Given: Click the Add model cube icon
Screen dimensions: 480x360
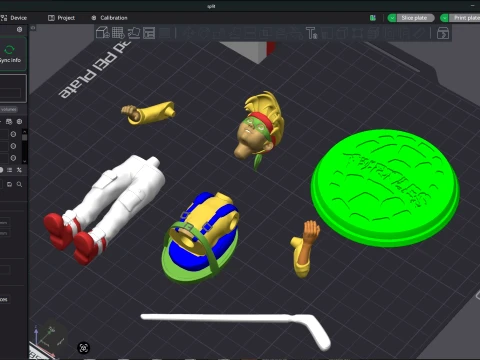Looking at the screenshot, I should point(103,33).
